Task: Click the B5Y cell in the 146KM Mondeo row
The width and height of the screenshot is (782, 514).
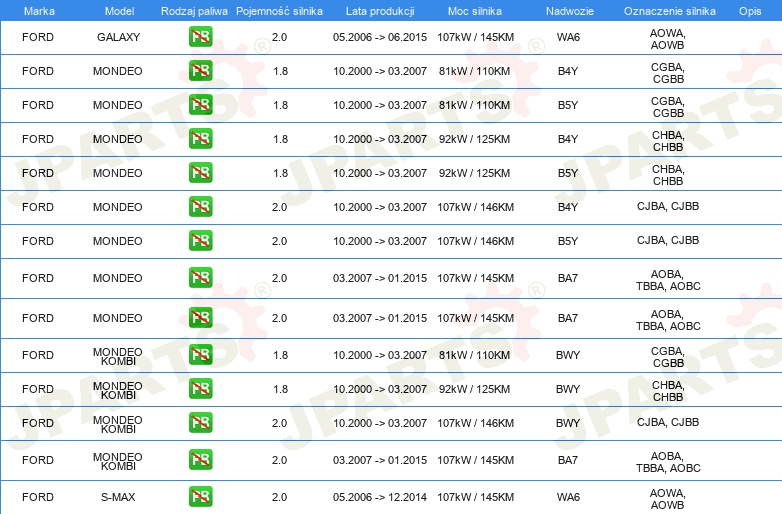Action: tap(568, 240)
